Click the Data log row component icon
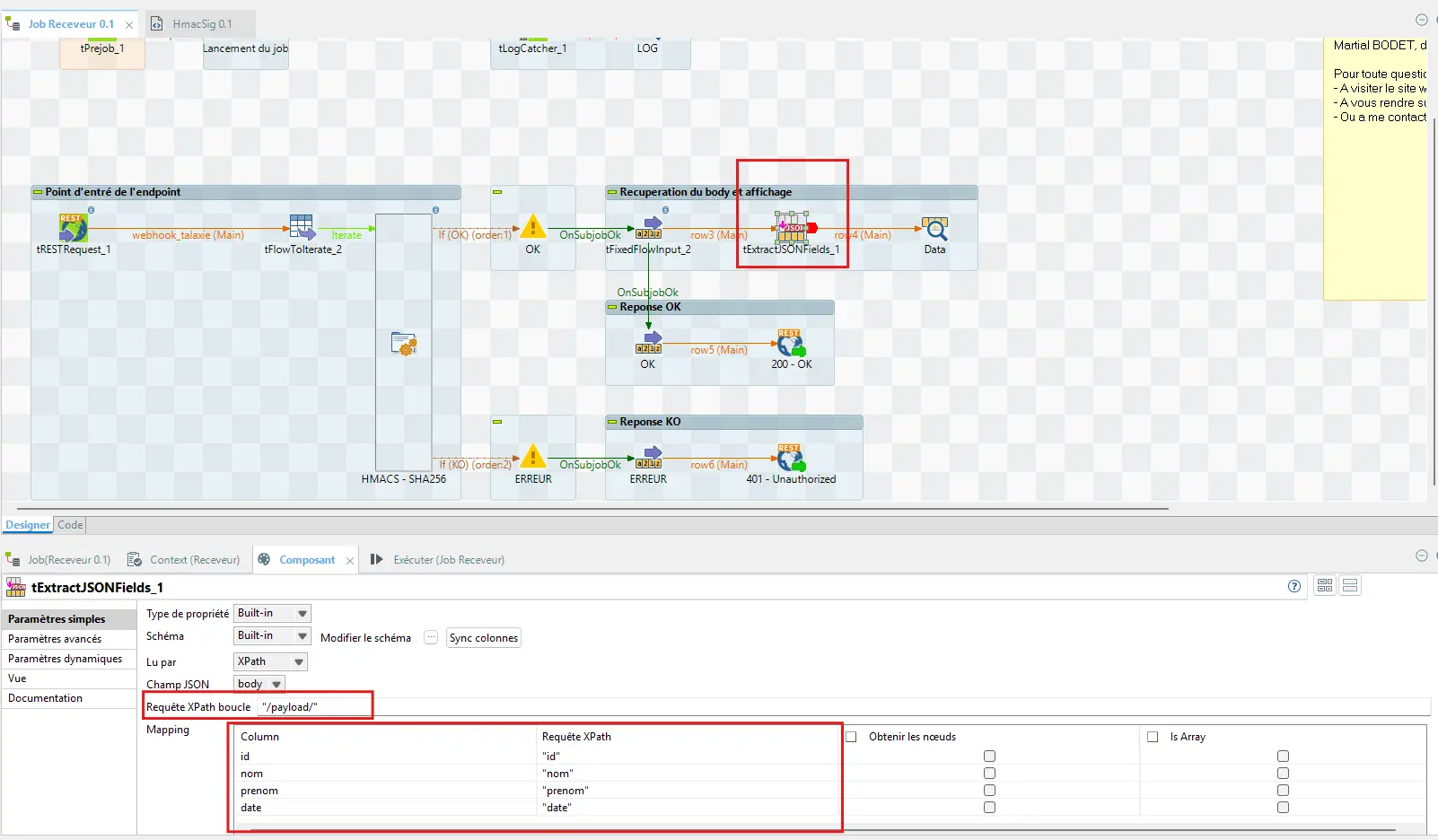 [x=934, y=229]
